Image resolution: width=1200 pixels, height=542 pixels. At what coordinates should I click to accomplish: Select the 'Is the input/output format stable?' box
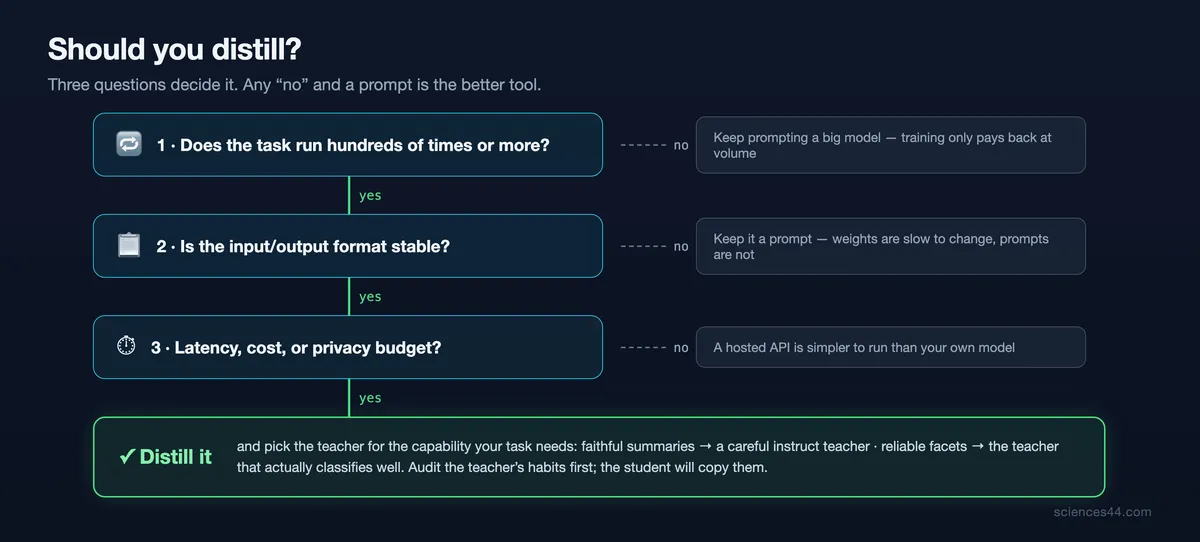(348, 246)
